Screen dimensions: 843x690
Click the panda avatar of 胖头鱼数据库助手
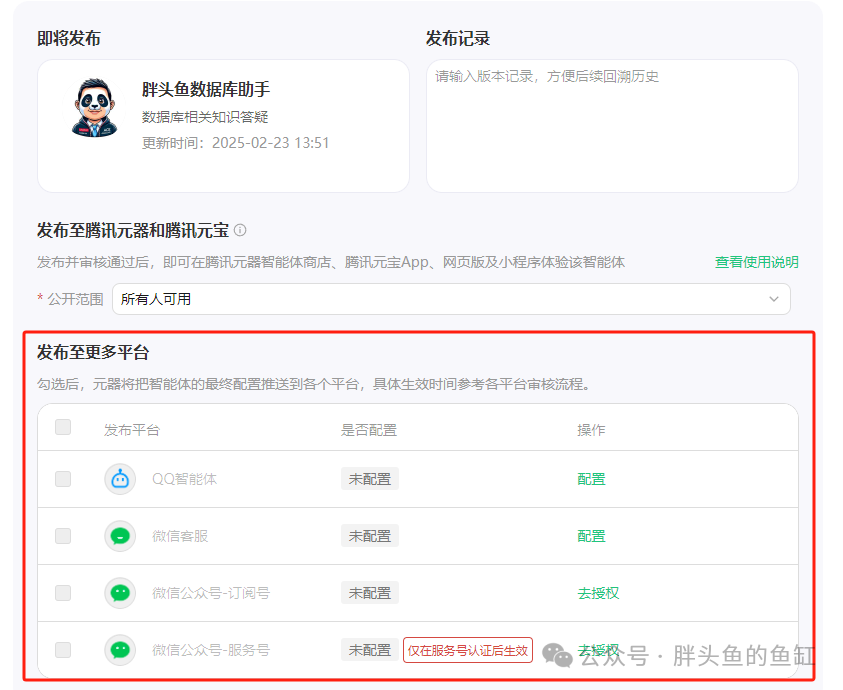[95, 108]
